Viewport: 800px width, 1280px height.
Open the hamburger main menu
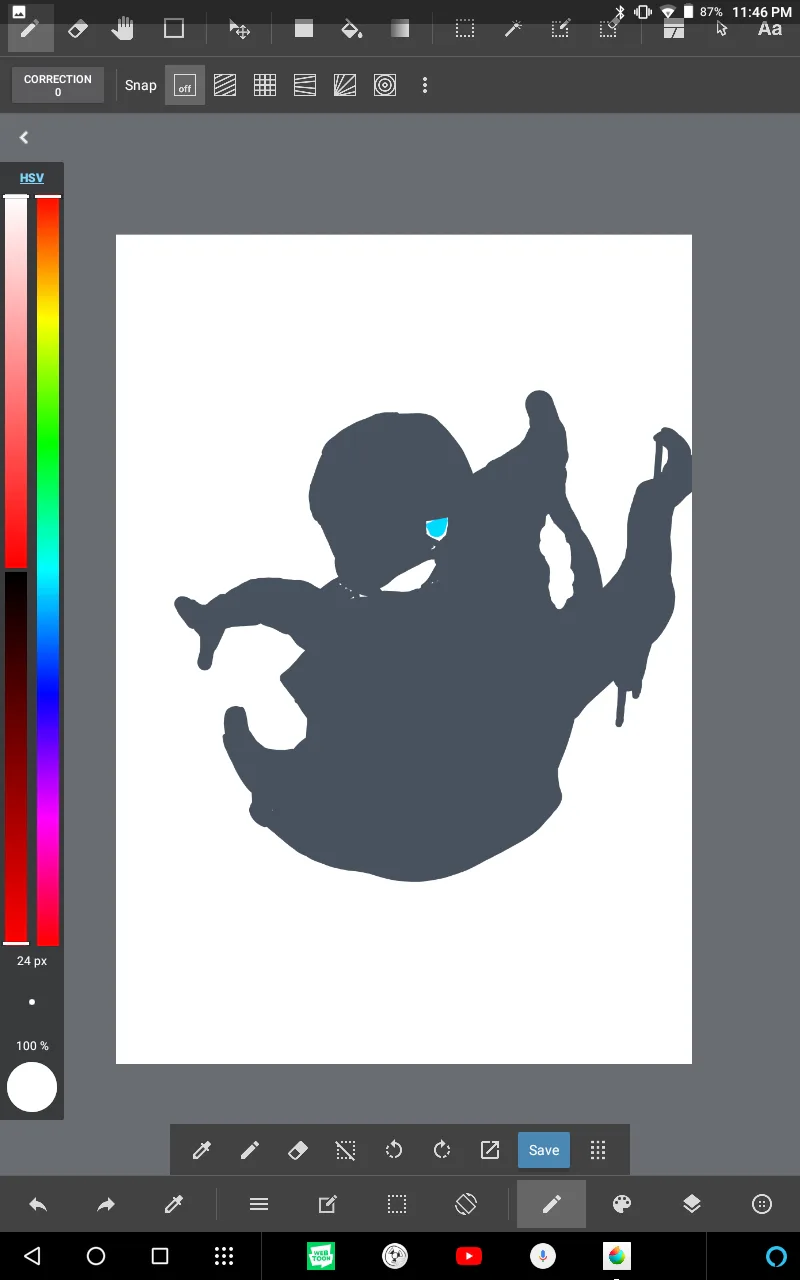(x=259, y=1205)
